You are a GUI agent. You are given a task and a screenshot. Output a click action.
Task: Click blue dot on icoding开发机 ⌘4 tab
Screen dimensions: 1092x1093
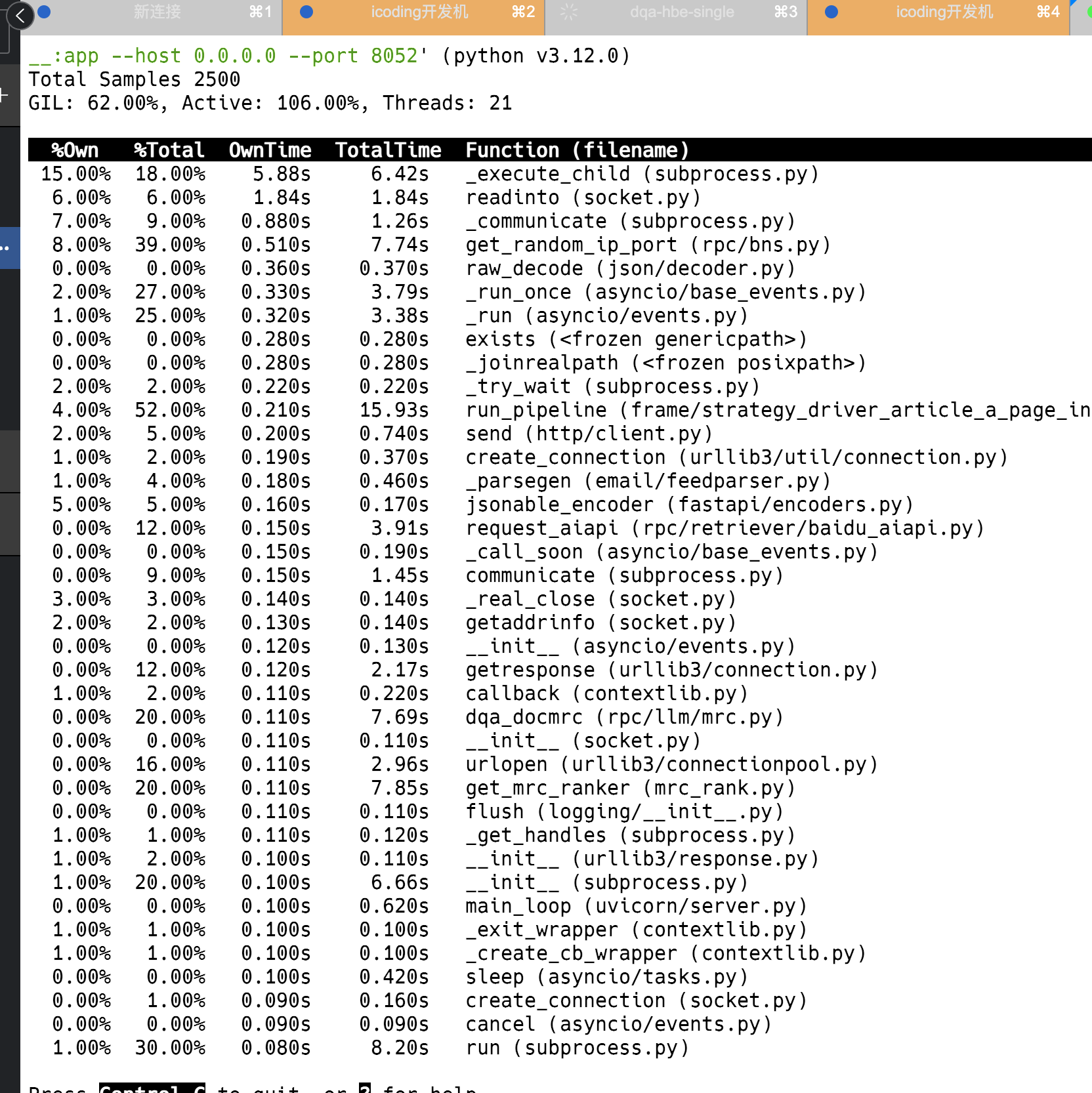tap(831, 12)
